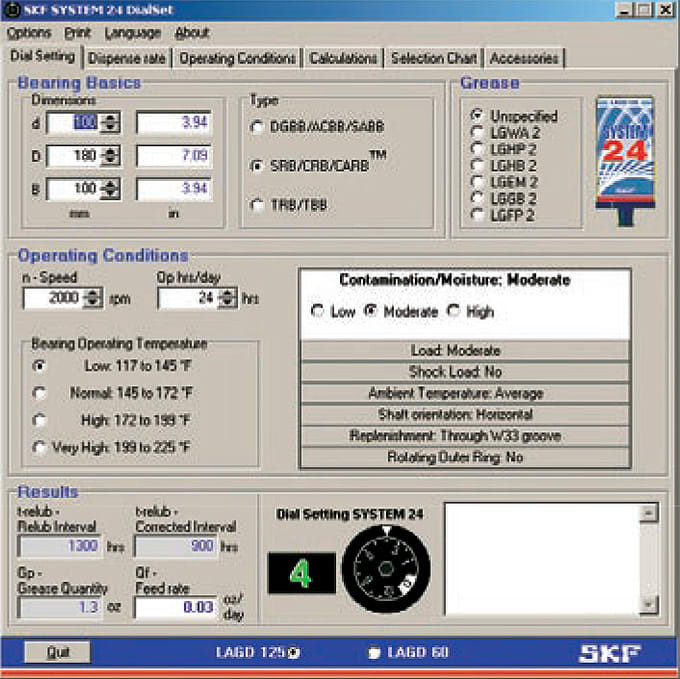This screenshot has height=679, width=680.
Task: Click the Corrected Interval 900 hrs field
Action: coord(176,546)
